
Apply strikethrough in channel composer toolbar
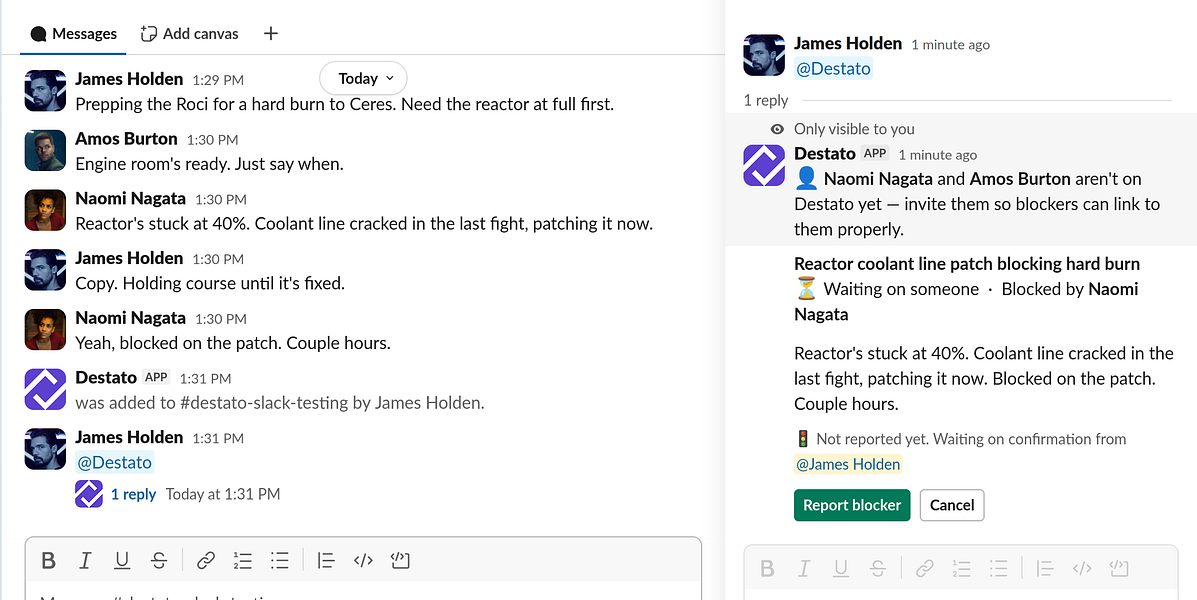(159, 561)
